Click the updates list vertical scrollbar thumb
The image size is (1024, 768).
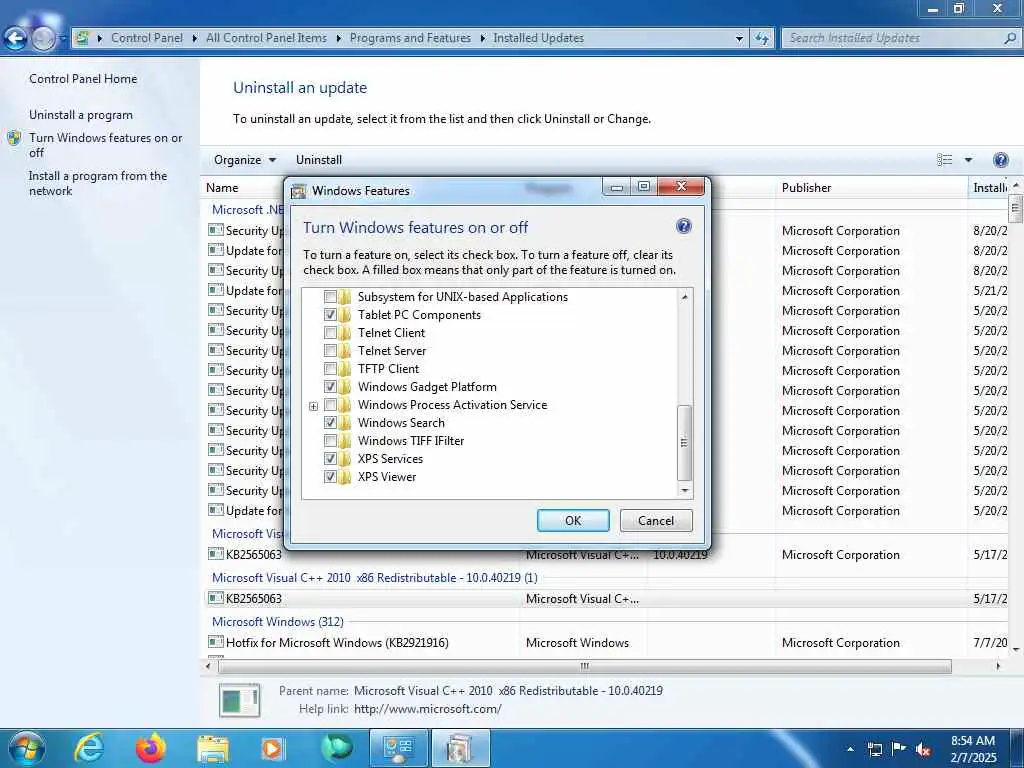1015,208
